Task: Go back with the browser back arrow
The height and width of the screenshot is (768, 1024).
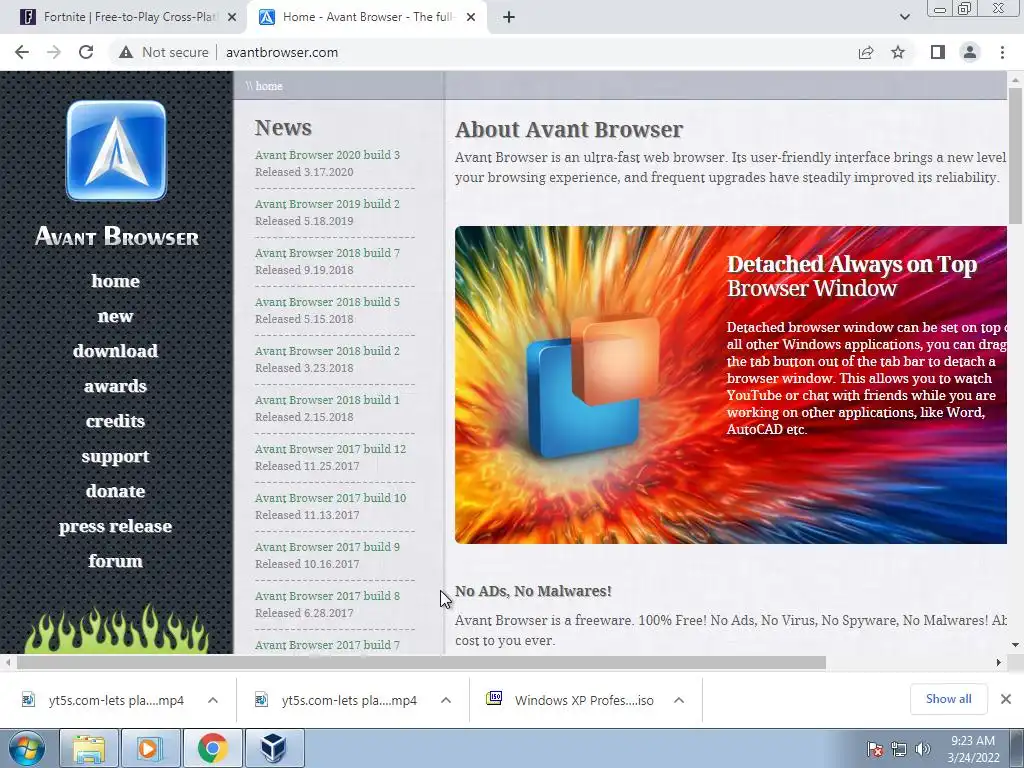Action: pyautogui.click(x=22, y=52)
